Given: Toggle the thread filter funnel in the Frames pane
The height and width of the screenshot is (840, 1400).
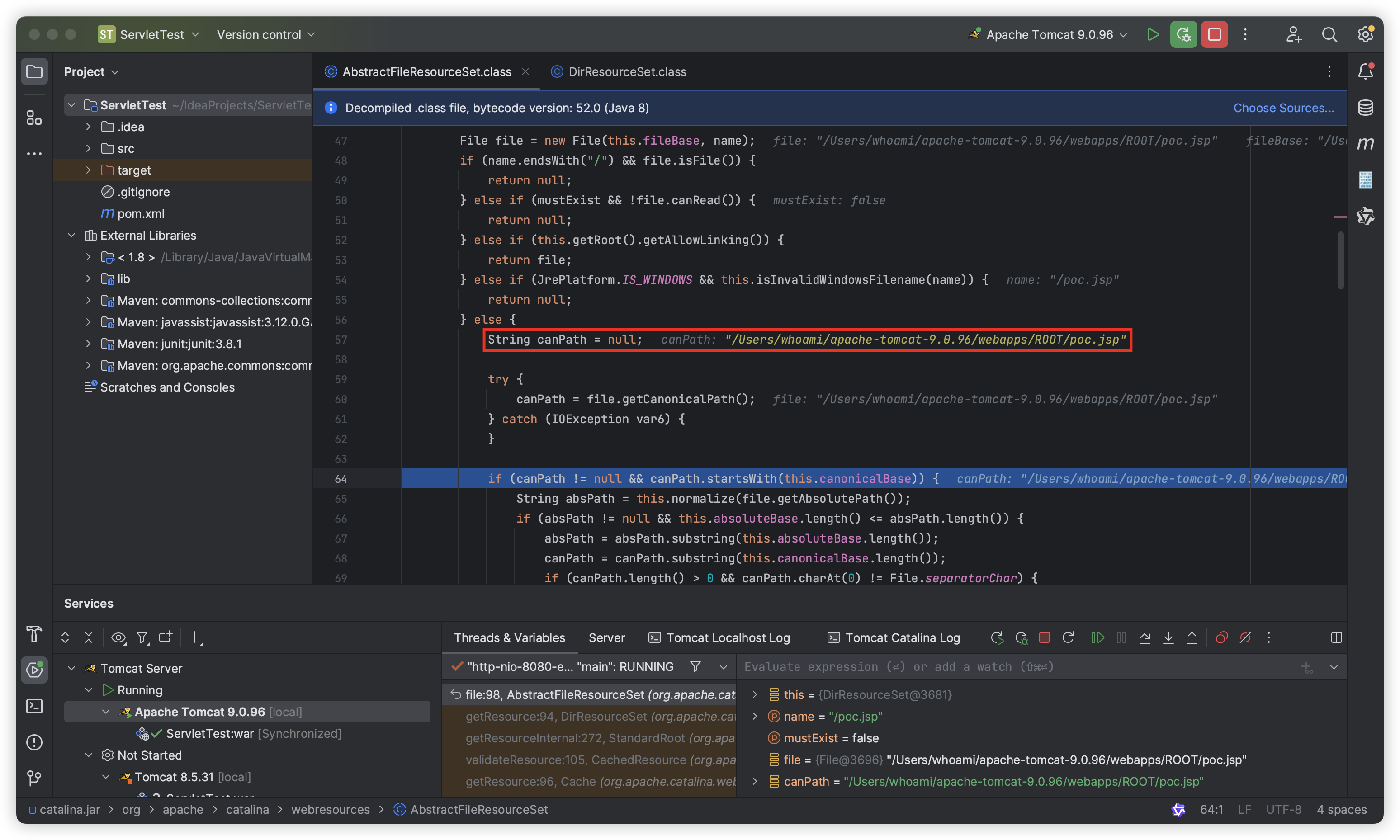Looking at the screenshot, I should click(695, 667).
